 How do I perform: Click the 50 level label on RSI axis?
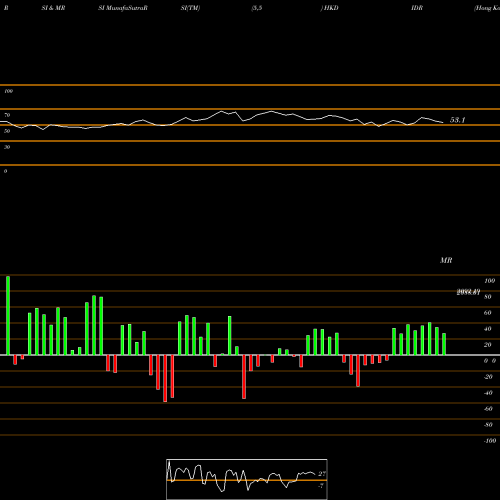(x=7, y=131)
